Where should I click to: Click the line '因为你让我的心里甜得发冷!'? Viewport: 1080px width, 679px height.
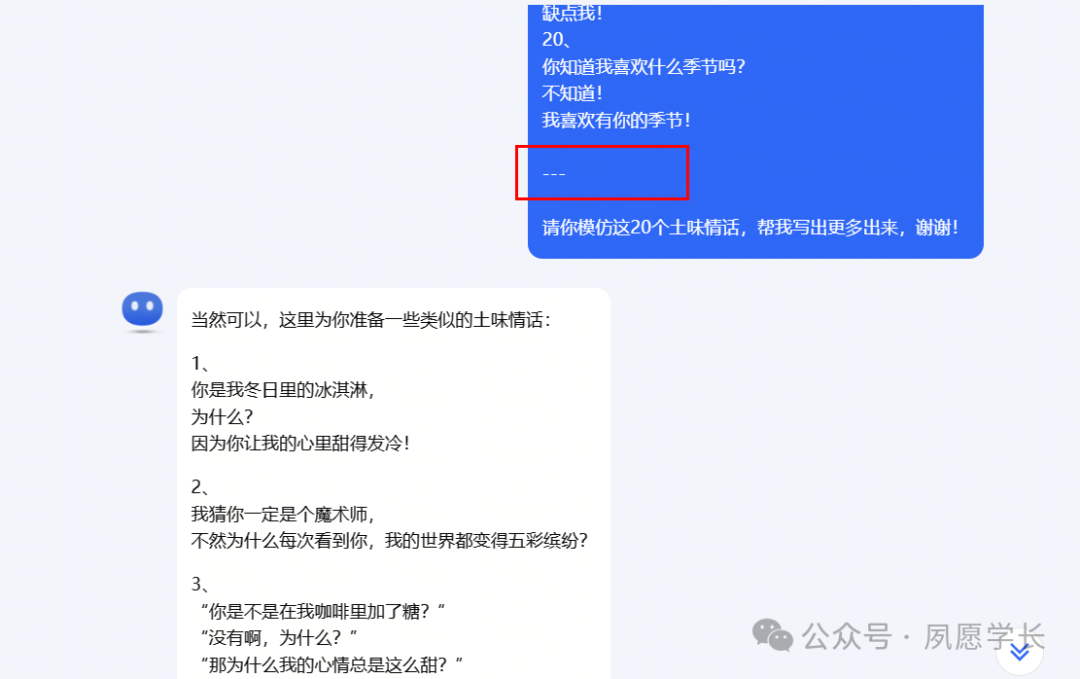coord(300,443)
